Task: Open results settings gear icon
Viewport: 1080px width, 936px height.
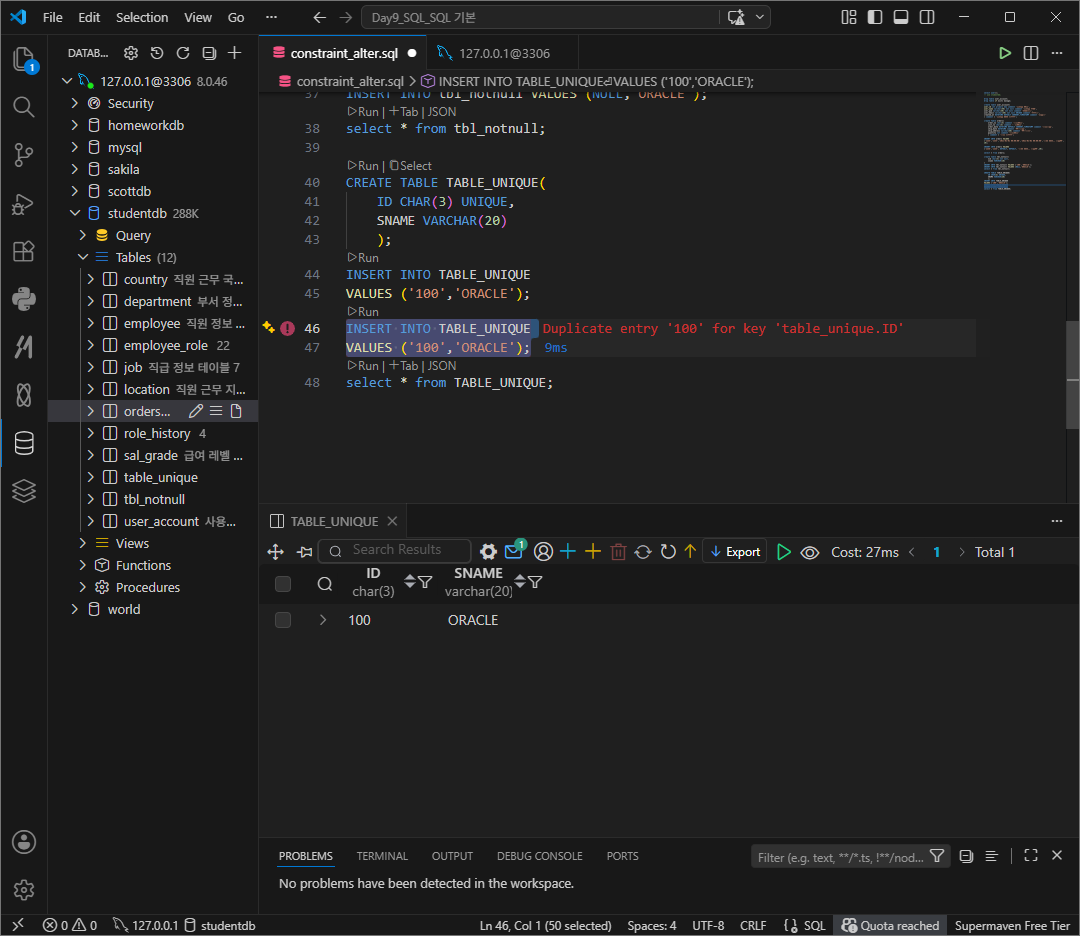Action: click(x=488, y=552)
